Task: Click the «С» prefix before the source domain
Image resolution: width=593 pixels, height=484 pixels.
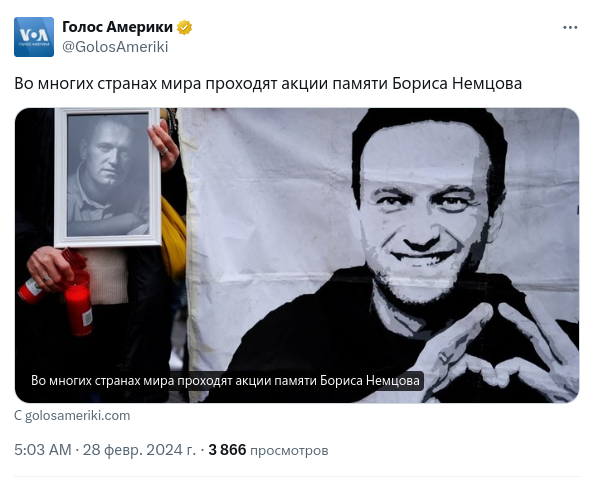Action: coord(18,416)
